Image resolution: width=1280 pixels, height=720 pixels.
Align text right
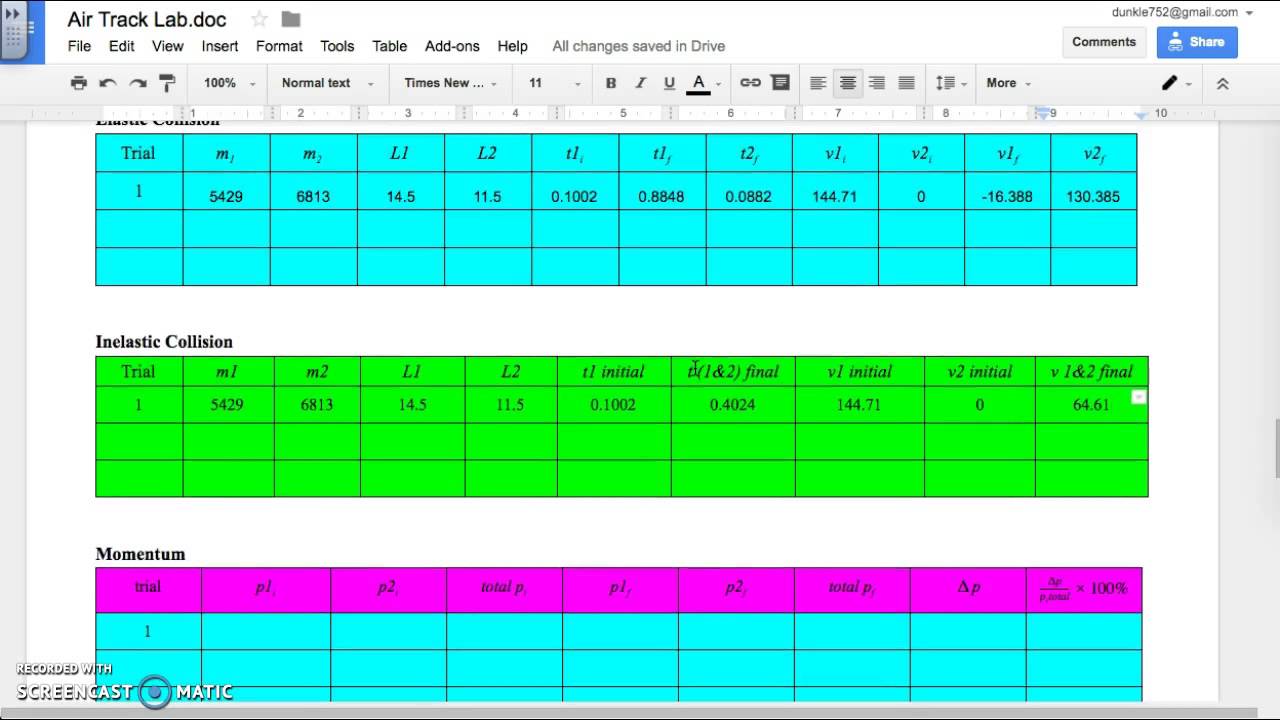tap(877, 83)
